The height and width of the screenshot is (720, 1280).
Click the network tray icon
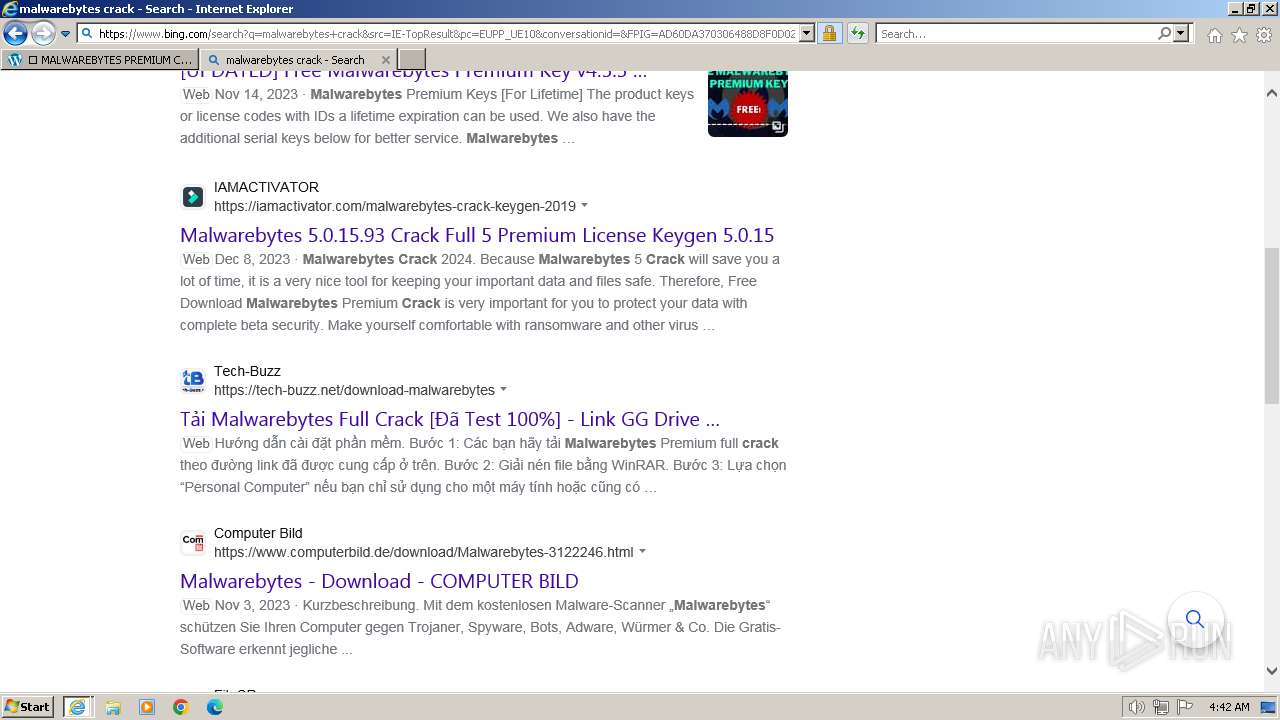[x=1161, y=707]
